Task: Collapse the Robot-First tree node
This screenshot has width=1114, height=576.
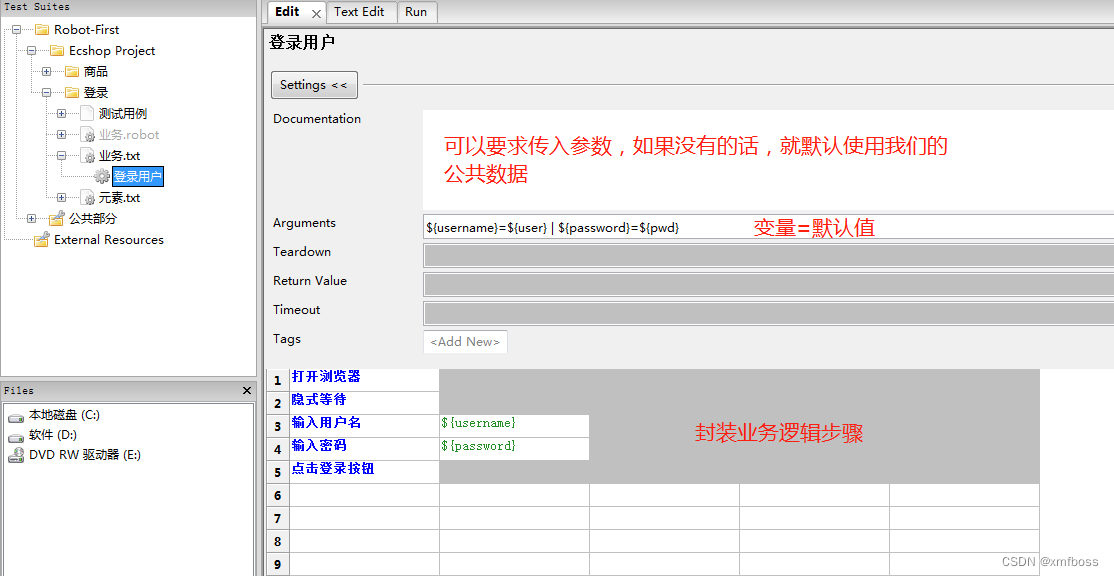Action: pyautogui.click(x=16, y=30)
